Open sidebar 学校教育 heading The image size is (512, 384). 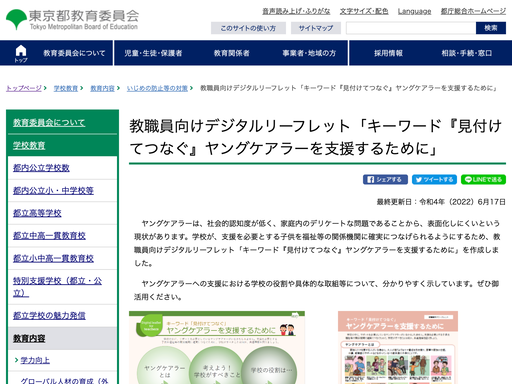coord(29,145)
